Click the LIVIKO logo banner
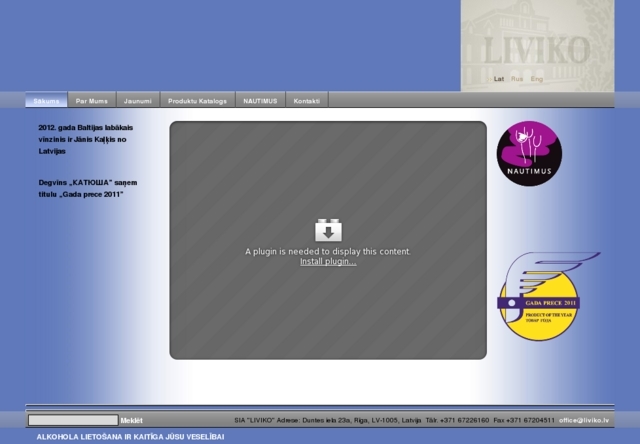640x444 pixels. (537, 46)
